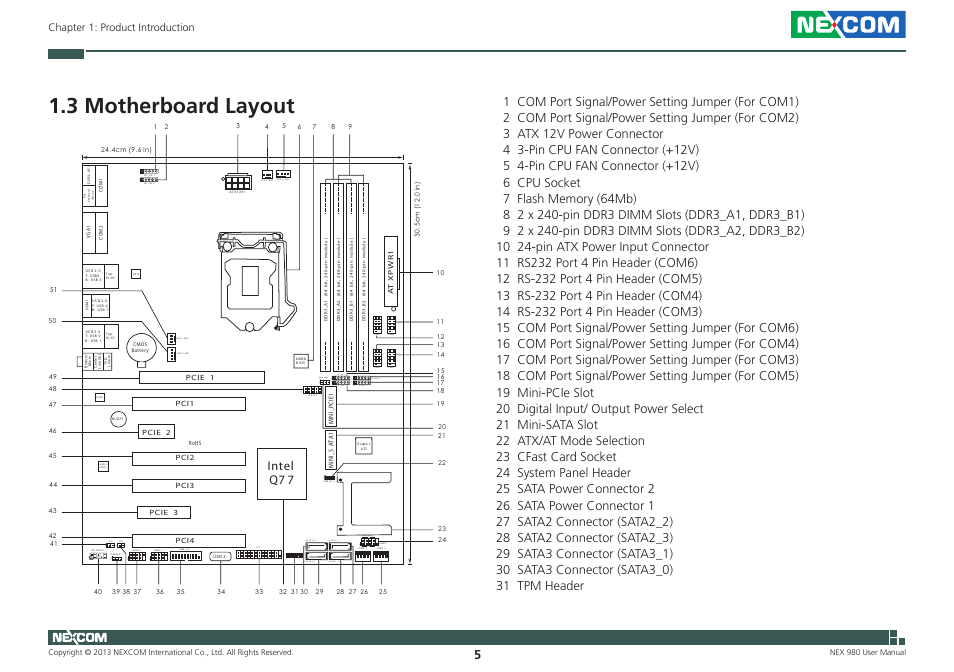Click the VGA1 port block in the diagram
The width and height of the screenshot is (954, 672).
coord(89,232)
